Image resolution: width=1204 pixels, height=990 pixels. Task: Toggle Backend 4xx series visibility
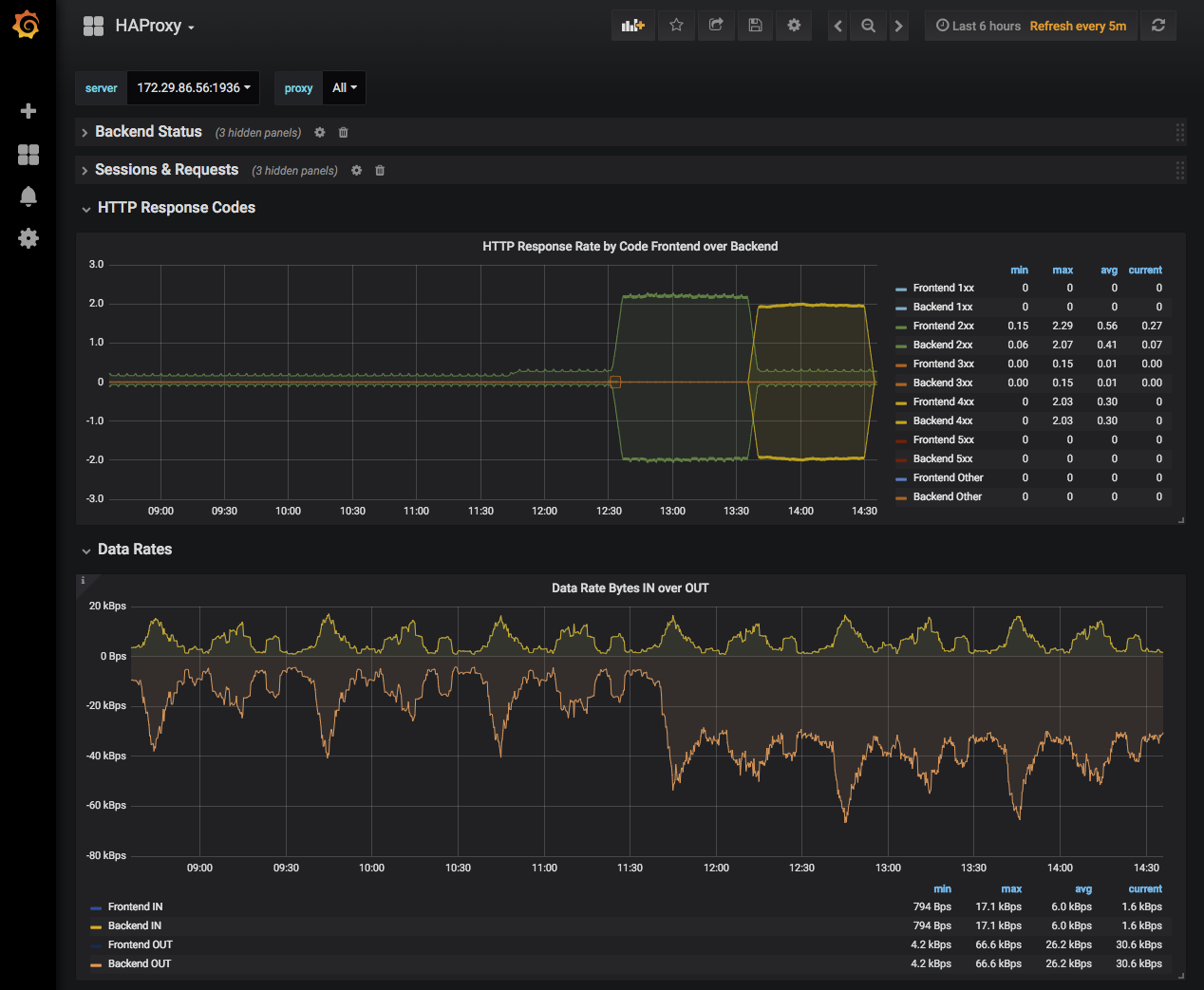(942, 420)
